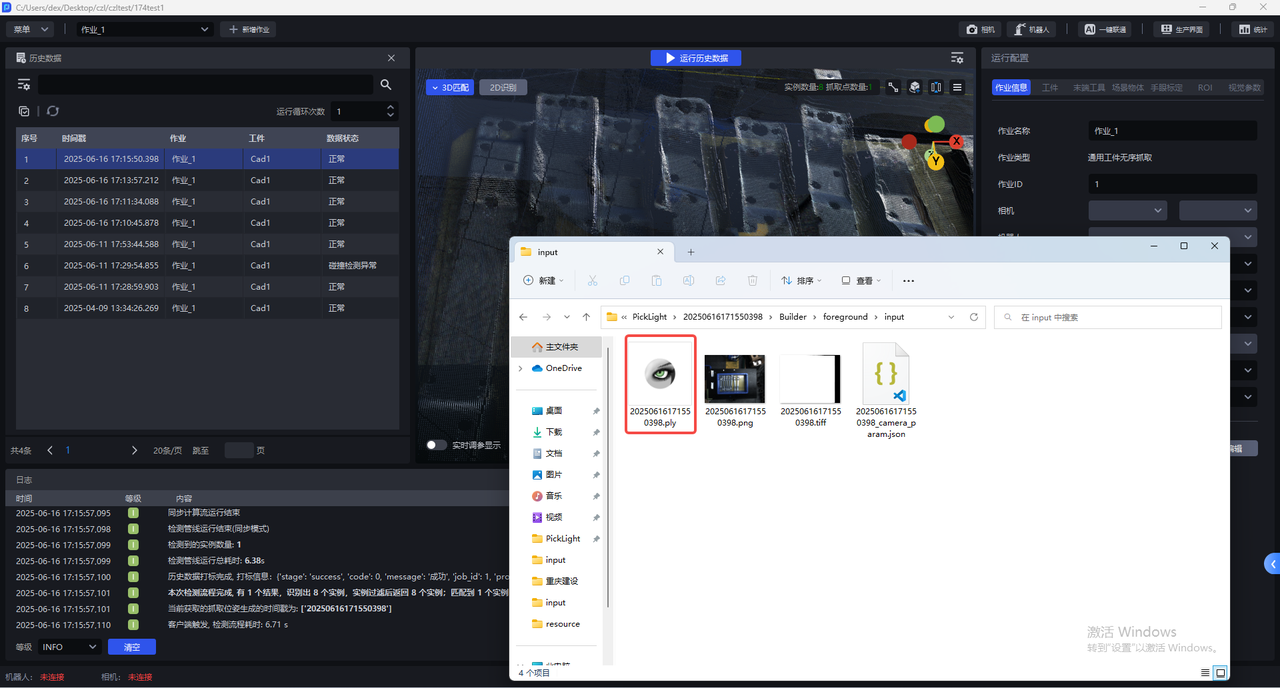Open 3D viewport display settings icon

pyautogui.click(x=957, y=58)
